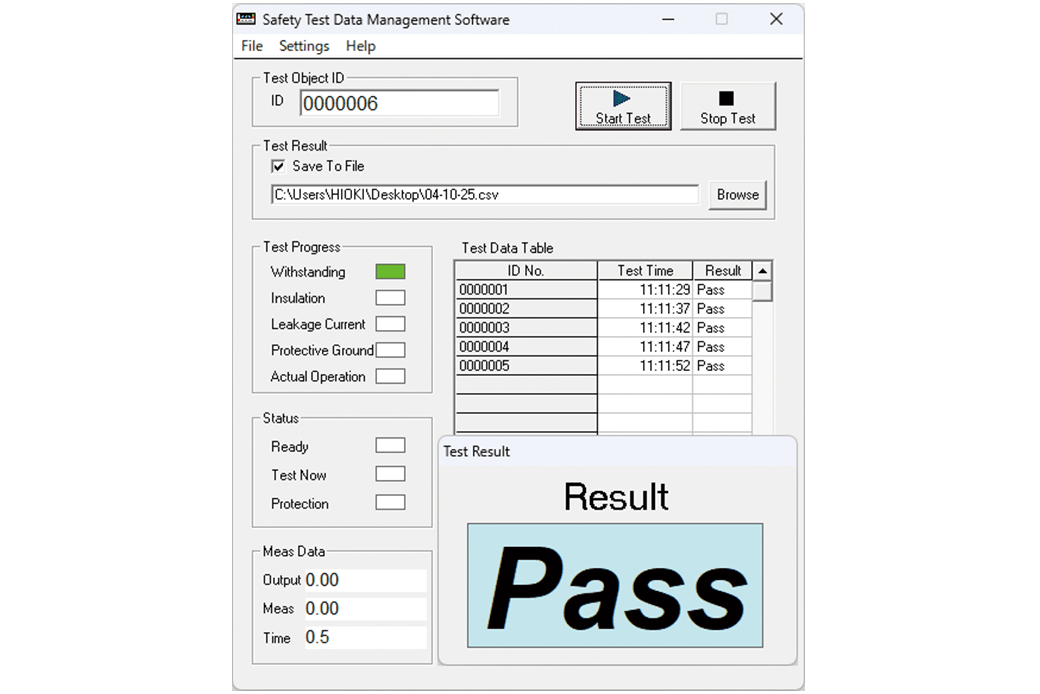Open the File menu

point(252,46)
